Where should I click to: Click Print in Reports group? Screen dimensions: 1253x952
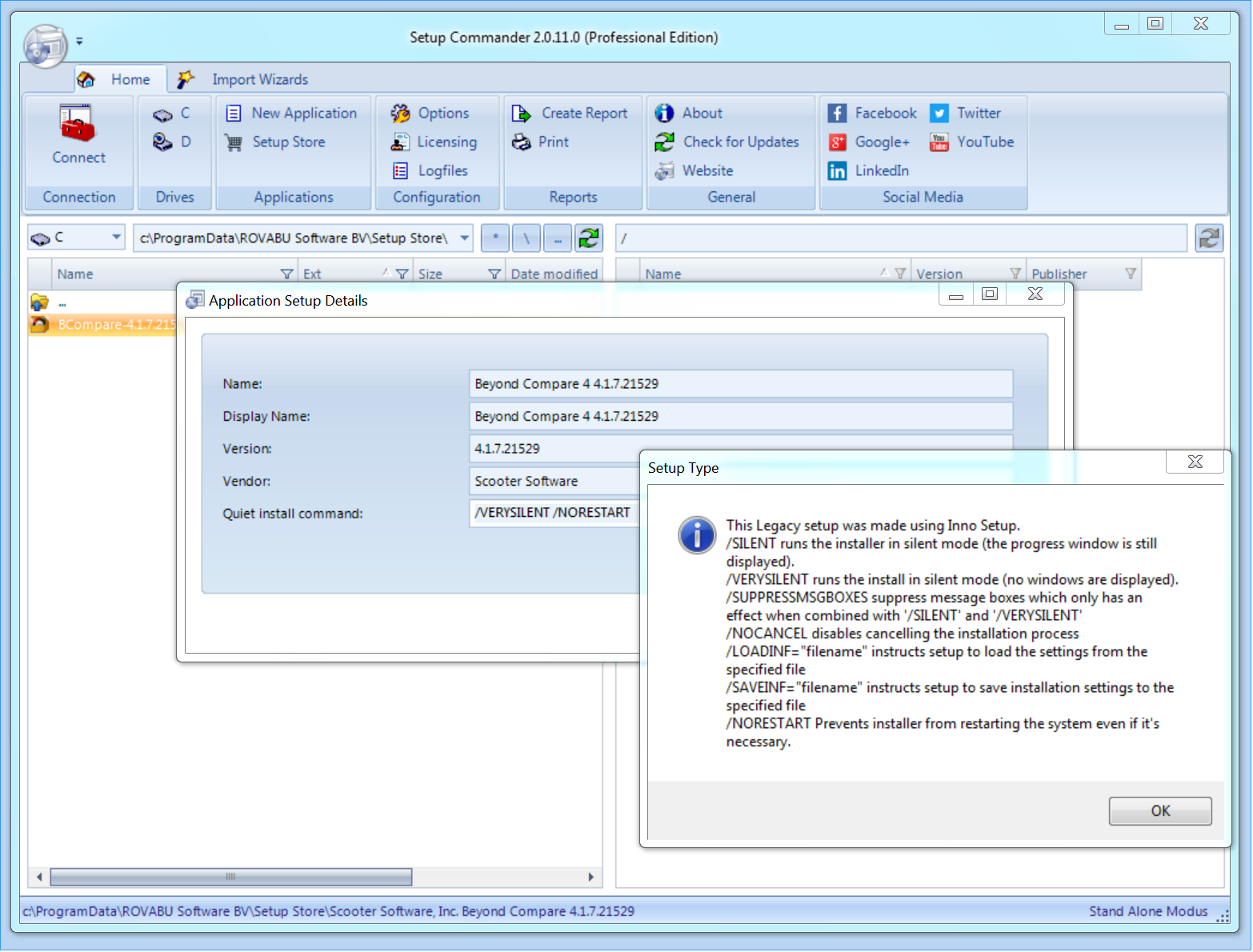[540, 142]
